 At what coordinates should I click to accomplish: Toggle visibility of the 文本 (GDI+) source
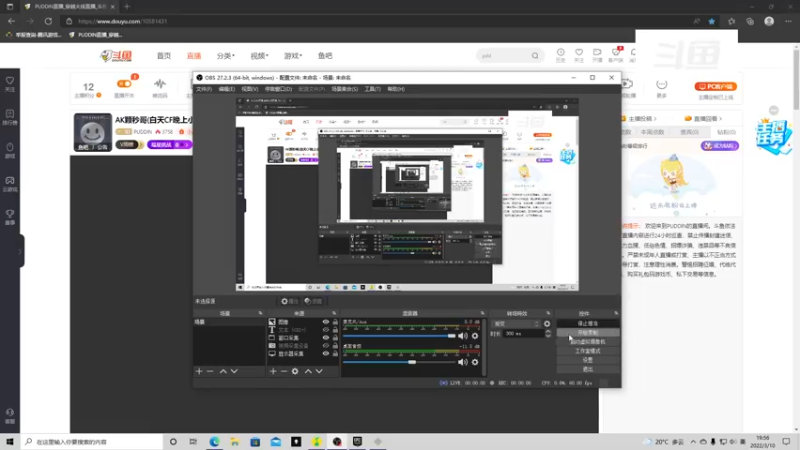(x=326, y=330)
